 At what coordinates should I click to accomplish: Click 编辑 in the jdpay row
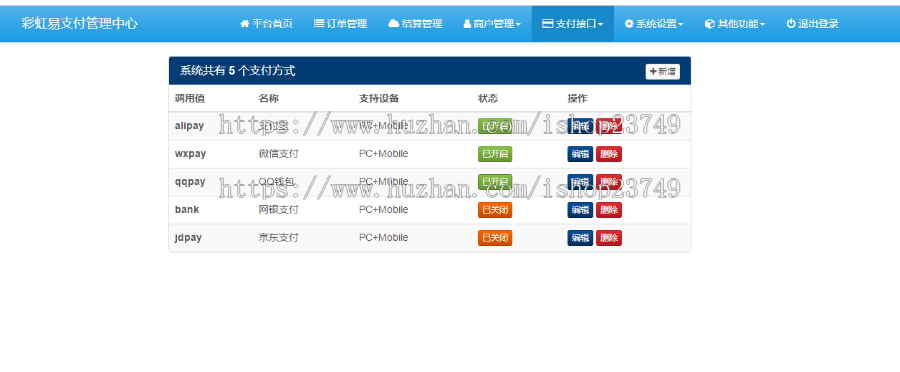tap(580, 238)
